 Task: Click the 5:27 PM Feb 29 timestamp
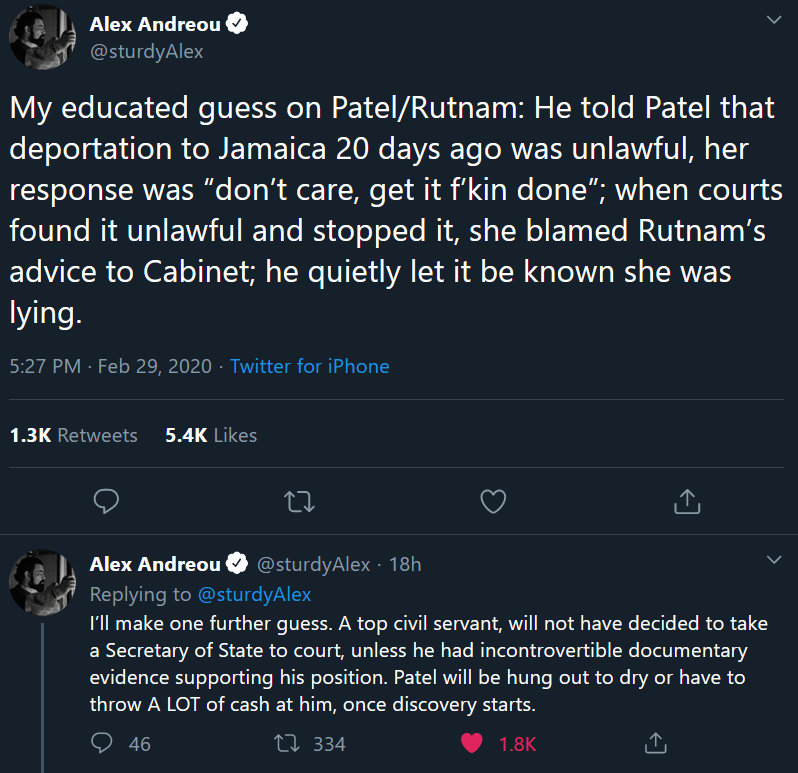tap(110, 366)
